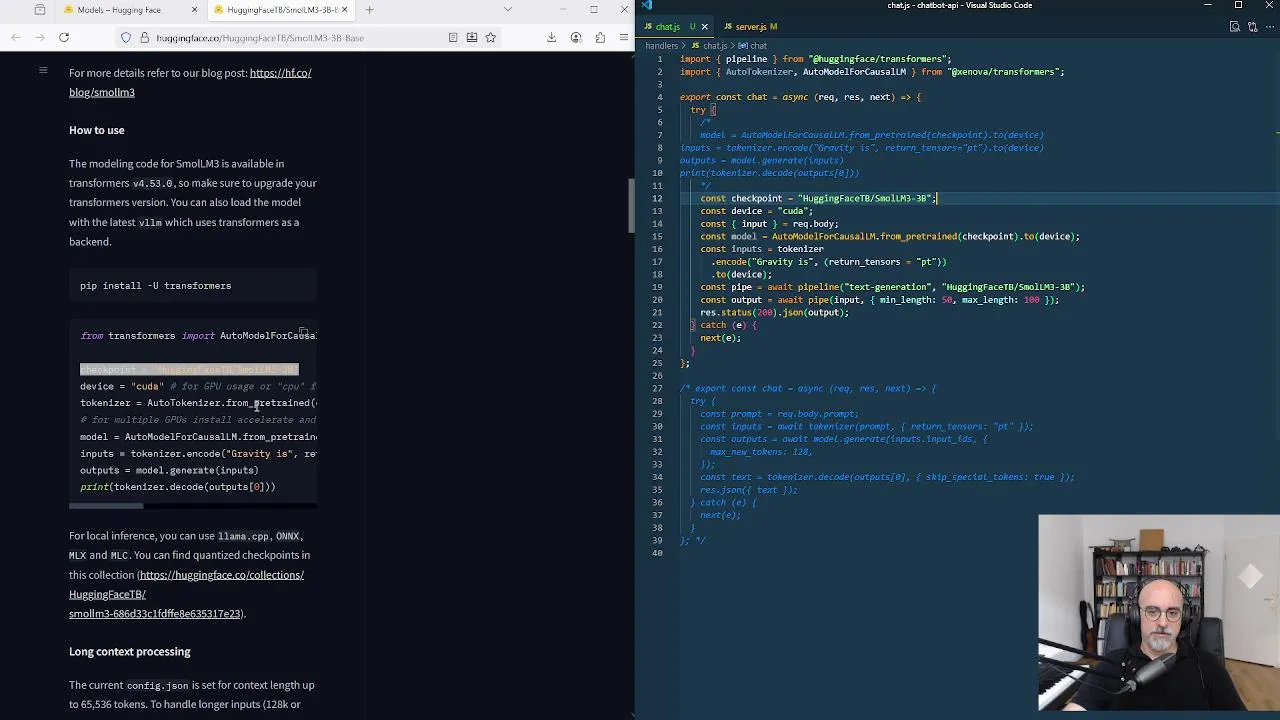Open the Firefox application menu
Screen dimensions: 1280x720
click(x=624, y=38)
